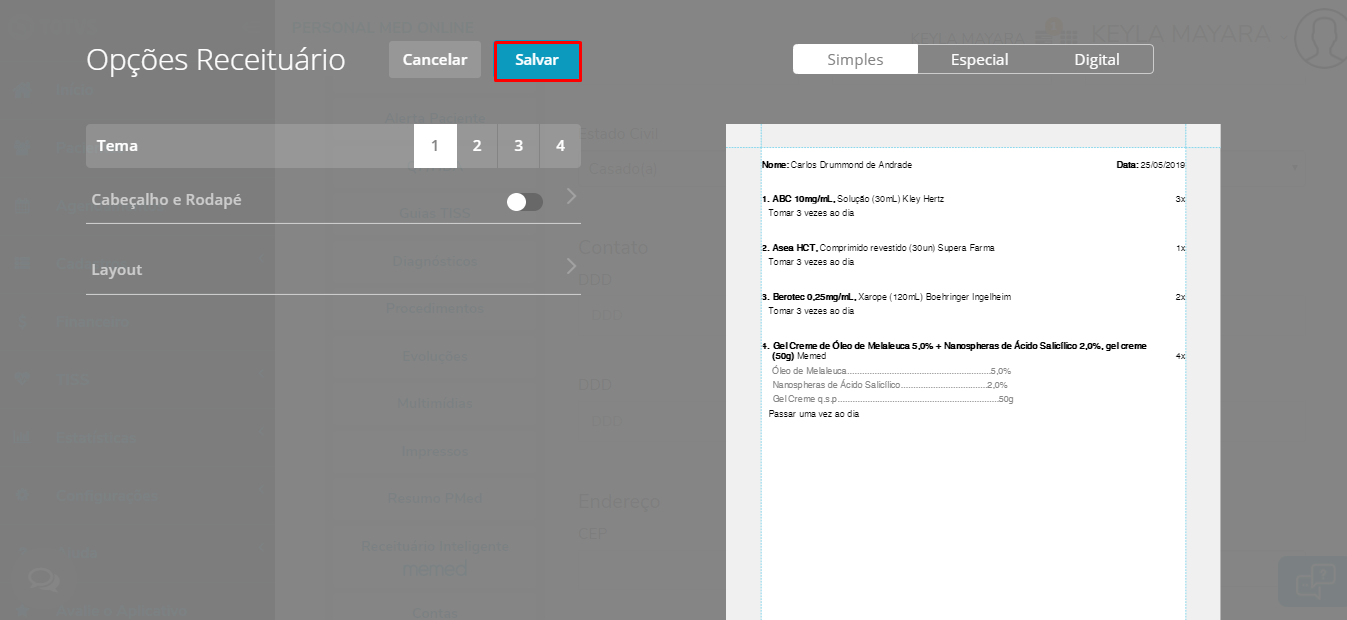Click Procedimentos in background menu
The height and width of the screenshot is (620, 1347).
435,308
